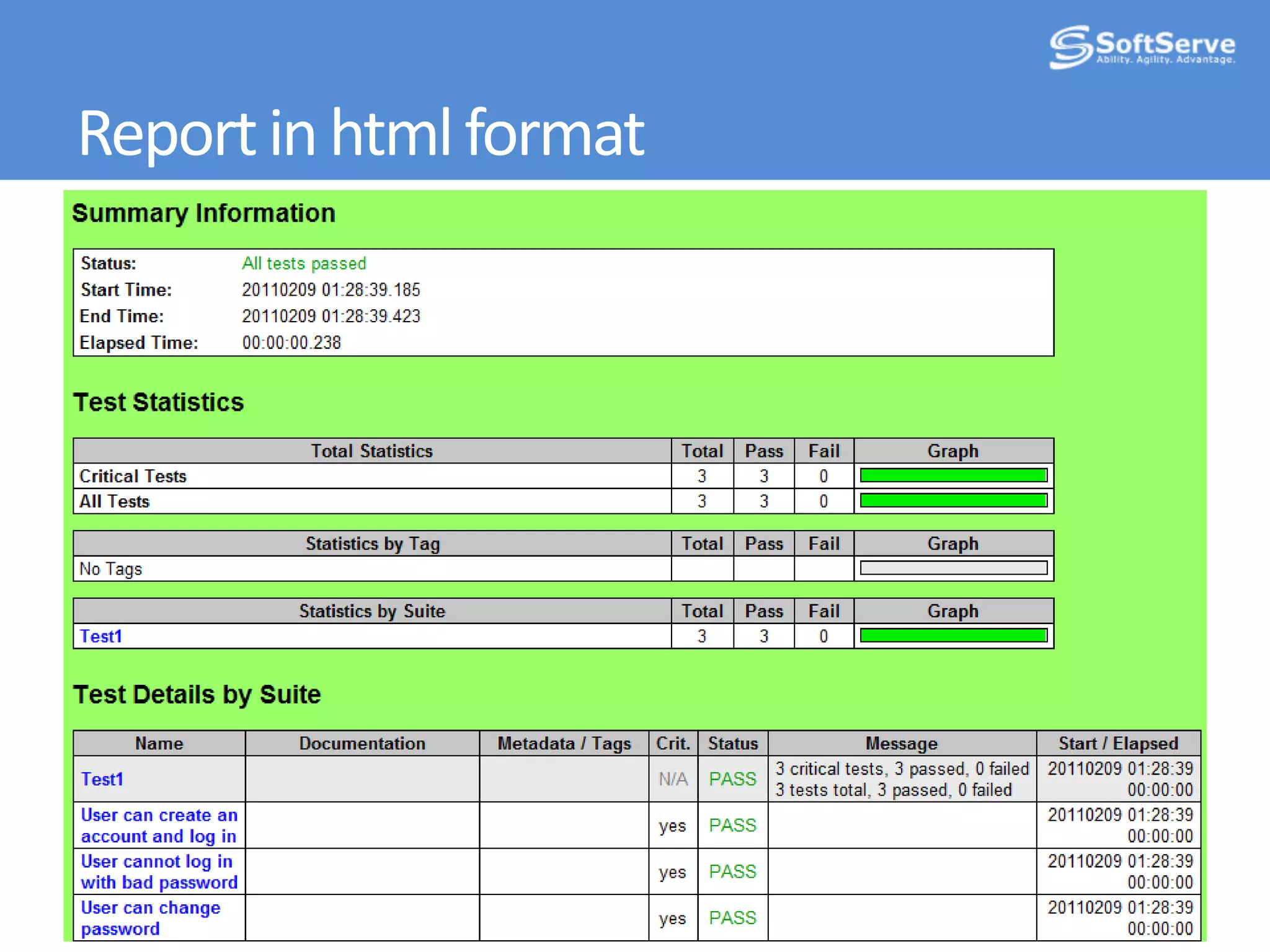Click the 'Report in html format' slide title
This screenshot has width=1270, height=952.
tap(361, 132)
